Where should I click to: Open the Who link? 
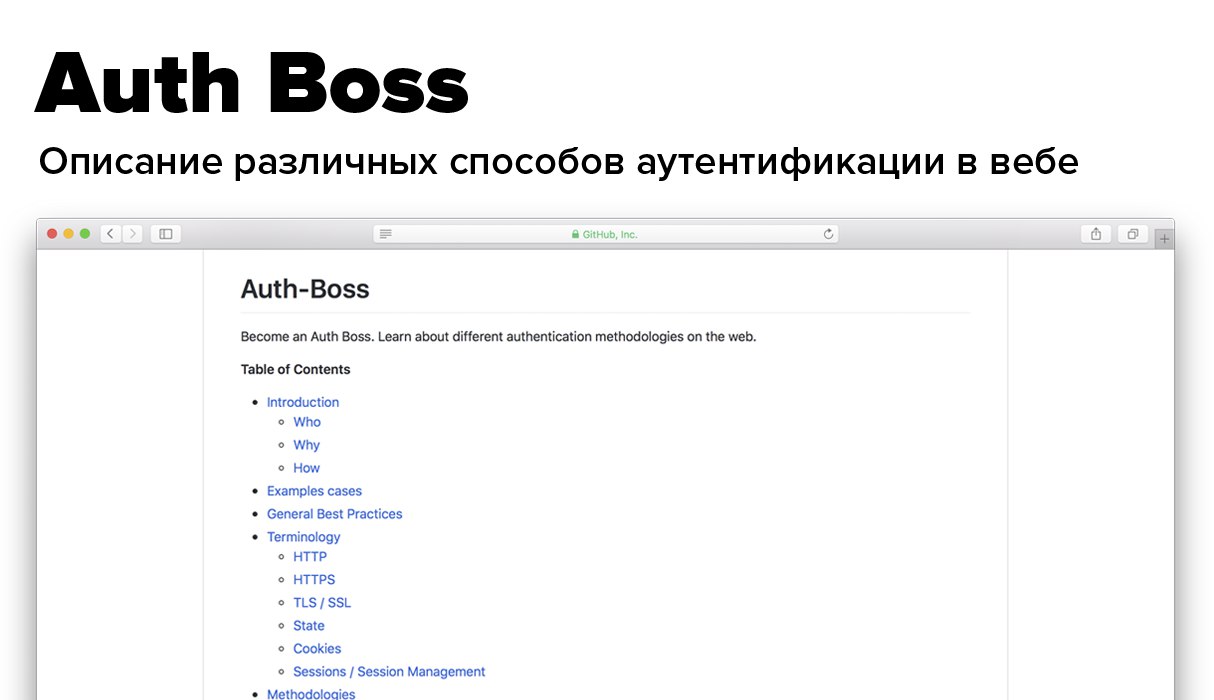tap(307, 422)
